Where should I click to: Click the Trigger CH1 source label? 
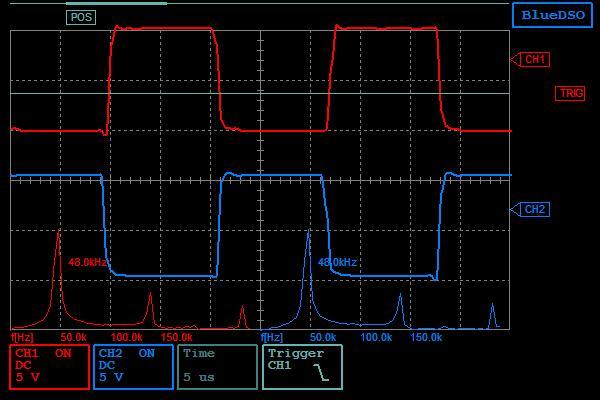(279, 365)
